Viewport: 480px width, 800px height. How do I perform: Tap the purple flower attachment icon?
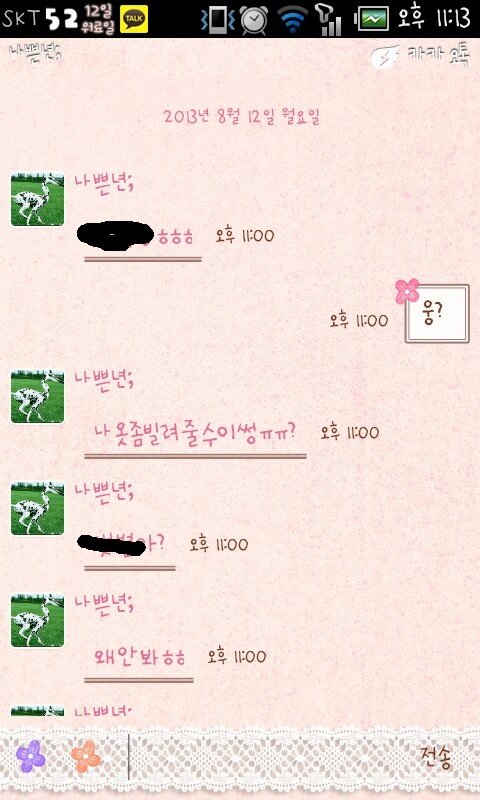31,757
